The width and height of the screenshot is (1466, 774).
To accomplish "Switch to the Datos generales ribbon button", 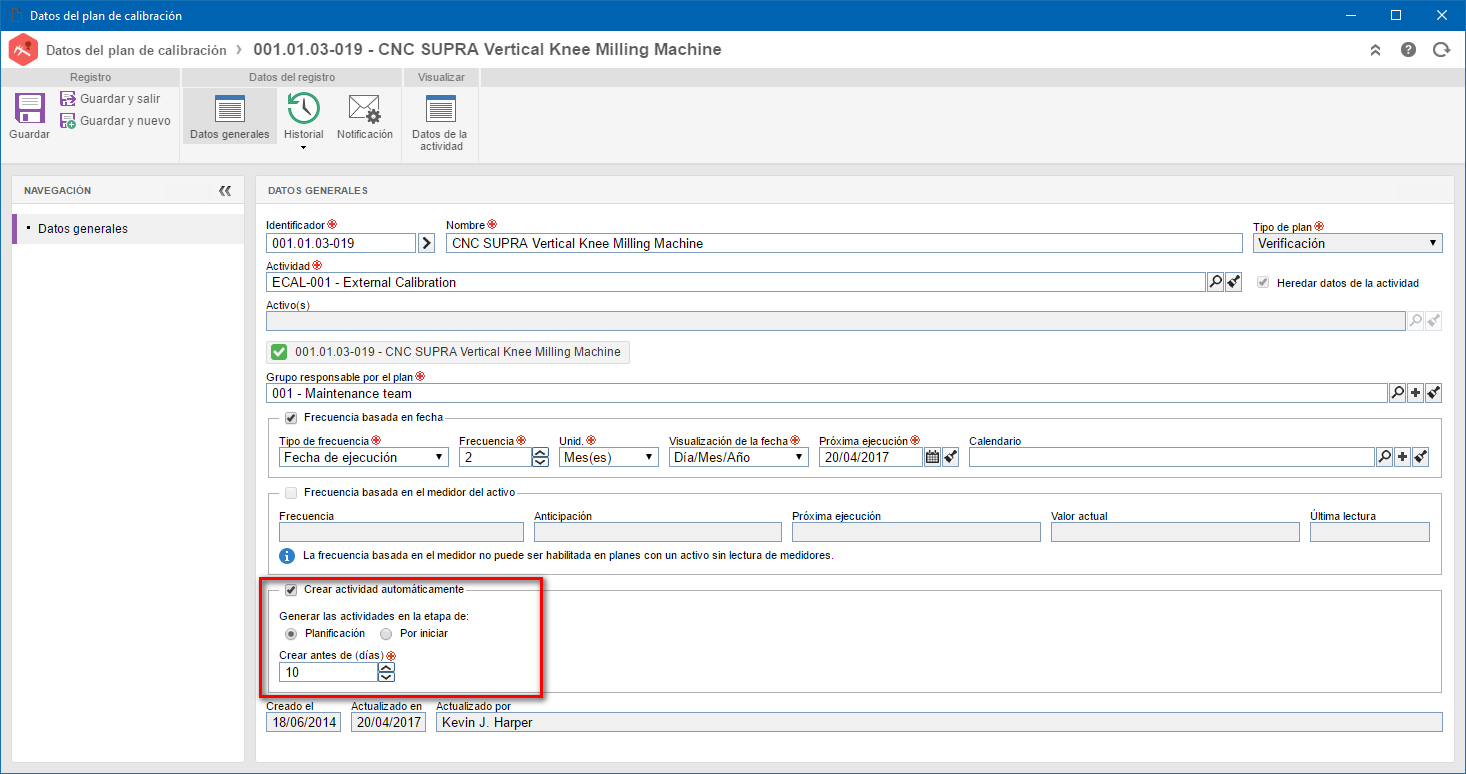I will (229, 116).
